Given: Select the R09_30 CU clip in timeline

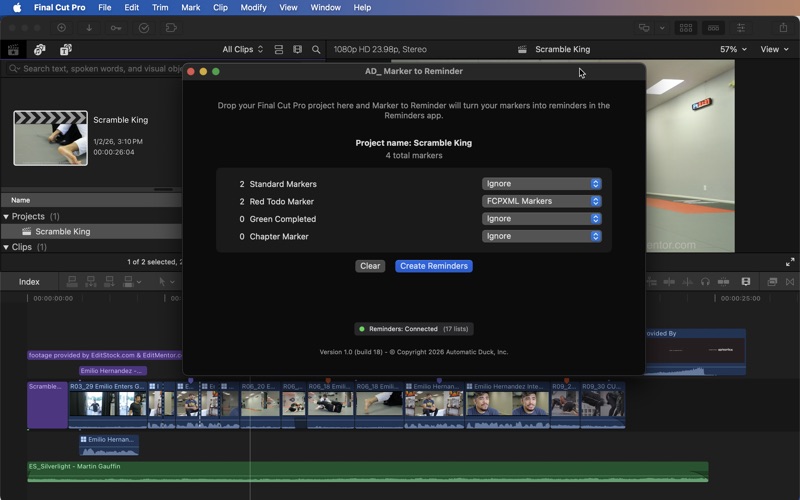Looking at the screenshot, I should (603, 405).
